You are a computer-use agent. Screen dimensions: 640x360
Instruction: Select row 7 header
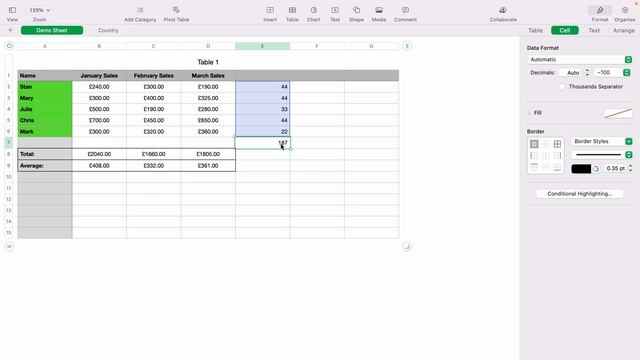[x=9, y=142]
